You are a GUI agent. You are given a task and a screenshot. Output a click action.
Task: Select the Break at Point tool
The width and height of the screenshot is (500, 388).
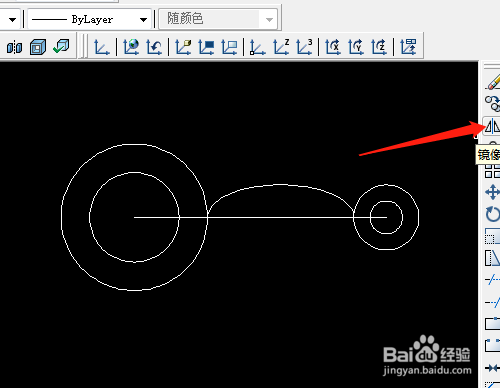(x=493, y=323)
